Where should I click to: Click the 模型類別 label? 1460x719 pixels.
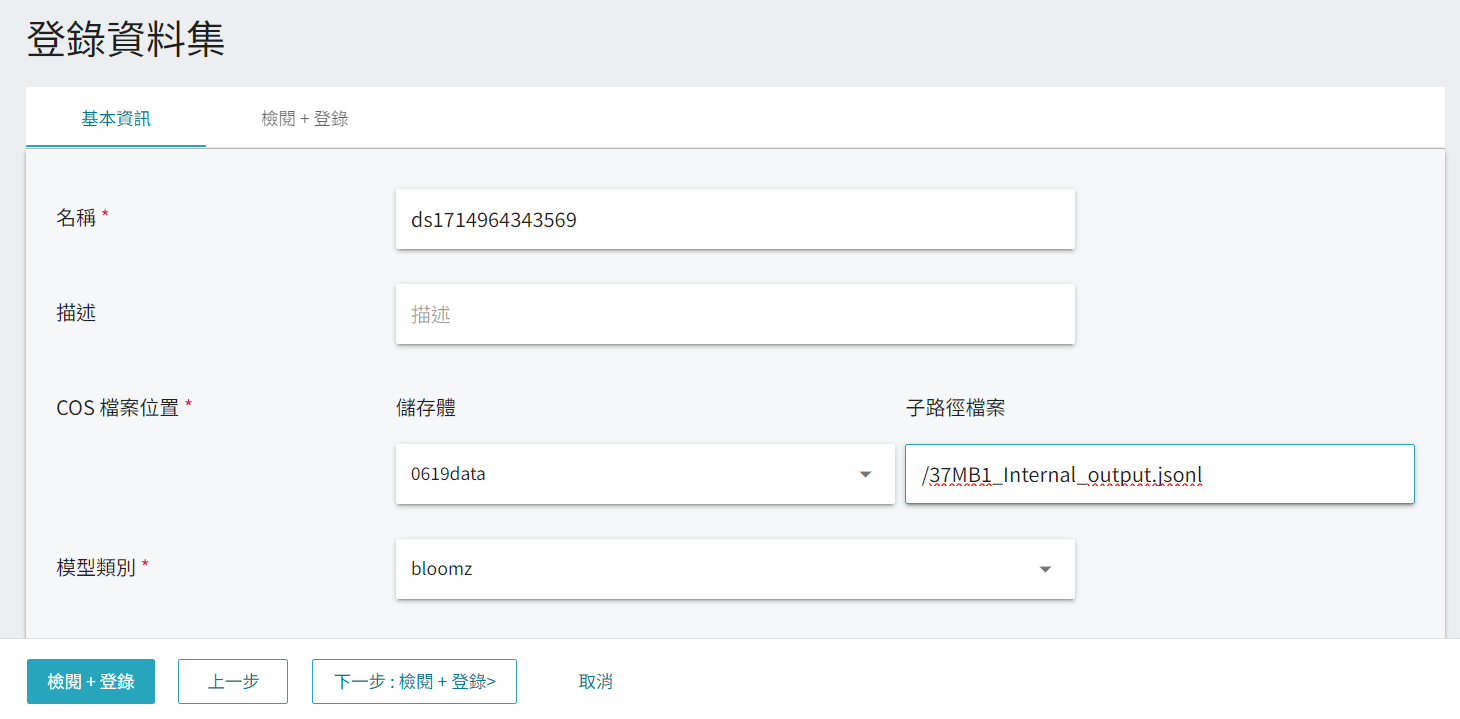[x=96, y=567]
